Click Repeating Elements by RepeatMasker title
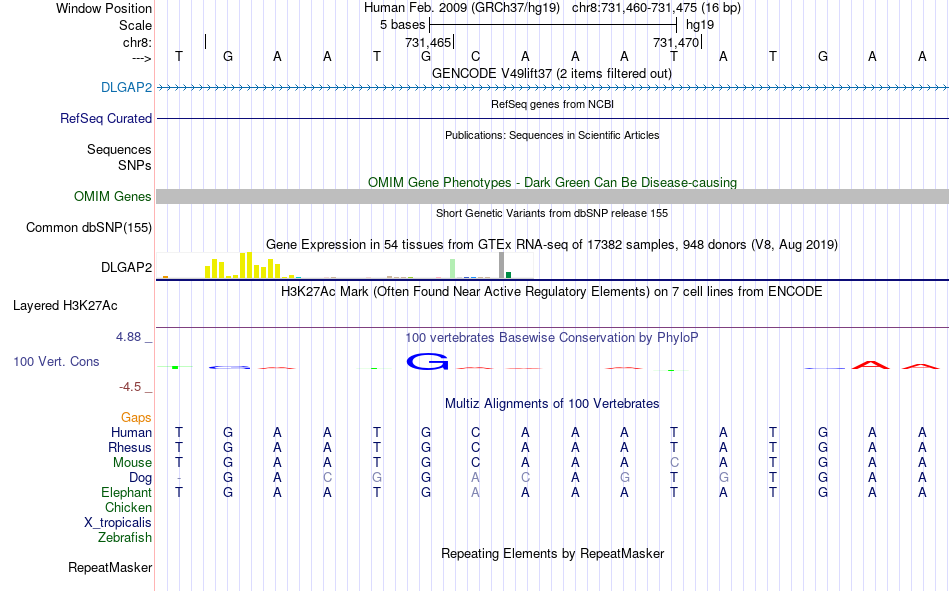The width and height of the screenshot is (950, 591). (552, 553)
